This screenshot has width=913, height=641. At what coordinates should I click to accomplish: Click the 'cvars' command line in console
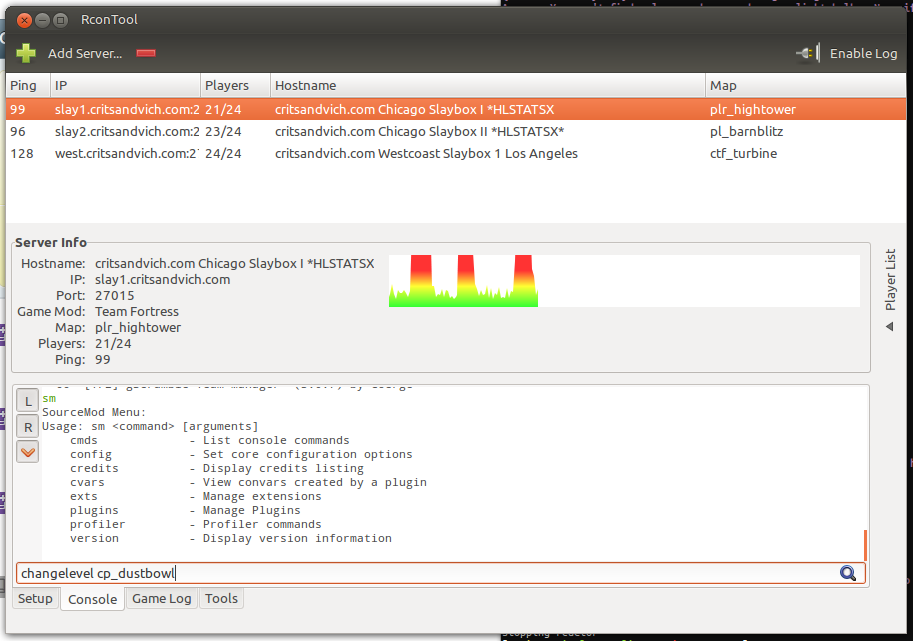click(x=248, y=482)
